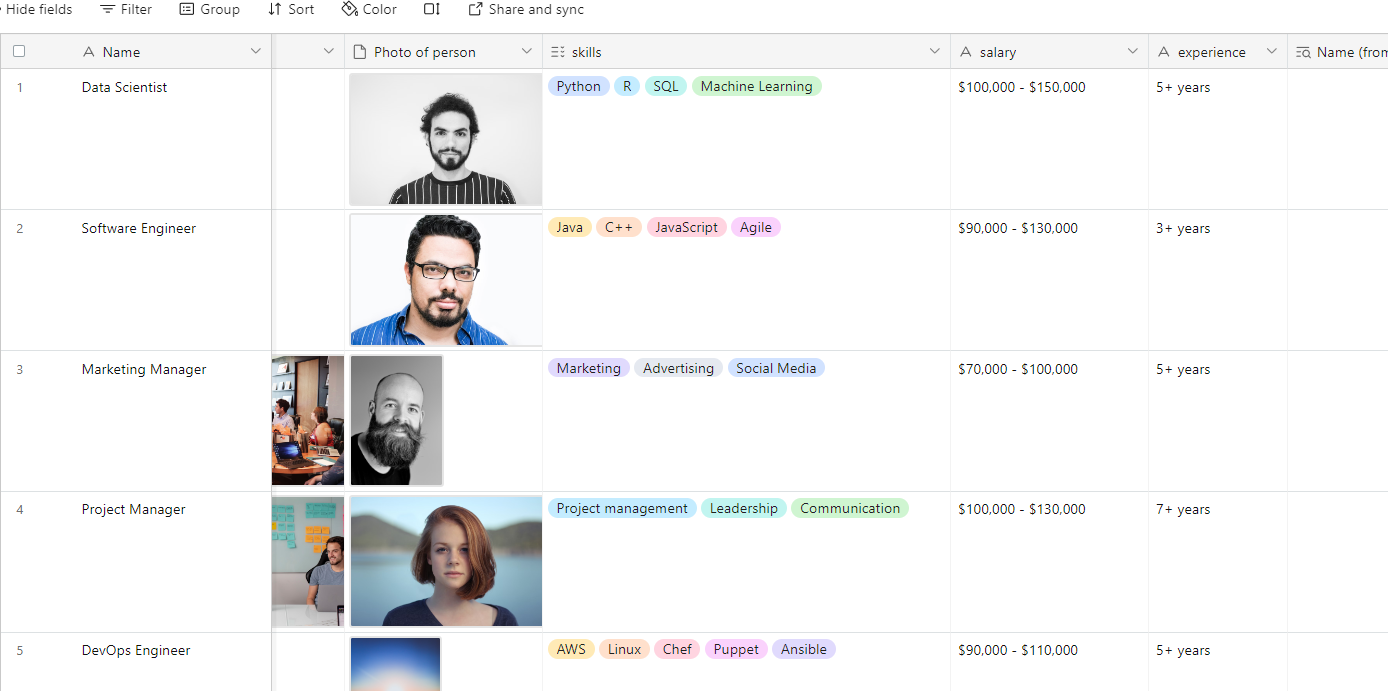Open the Name column dropdown arrow

(x=256, y=51)
